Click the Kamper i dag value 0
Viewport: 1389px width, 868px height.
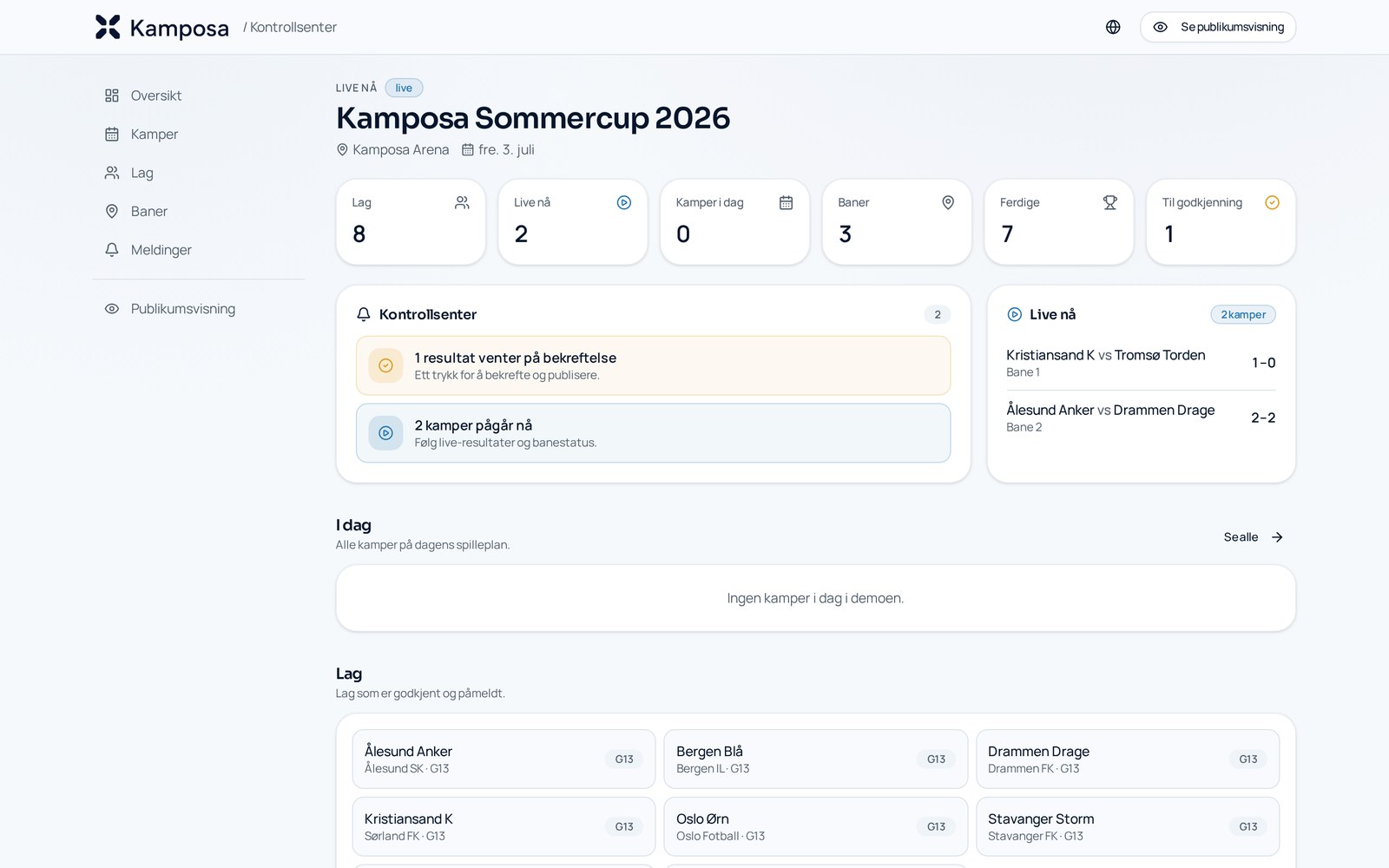coord(683,234)
